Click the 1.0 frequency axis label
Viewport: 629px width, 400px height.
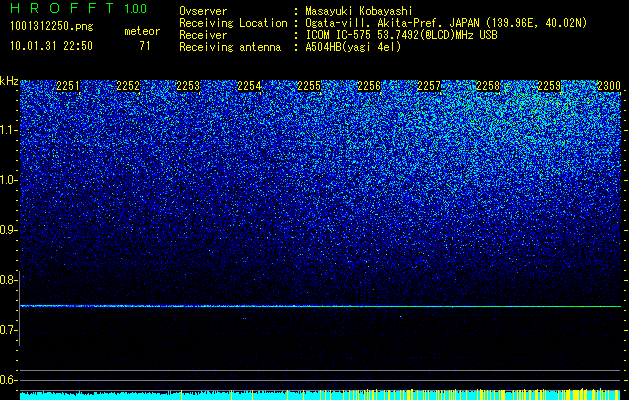[8, 180]
